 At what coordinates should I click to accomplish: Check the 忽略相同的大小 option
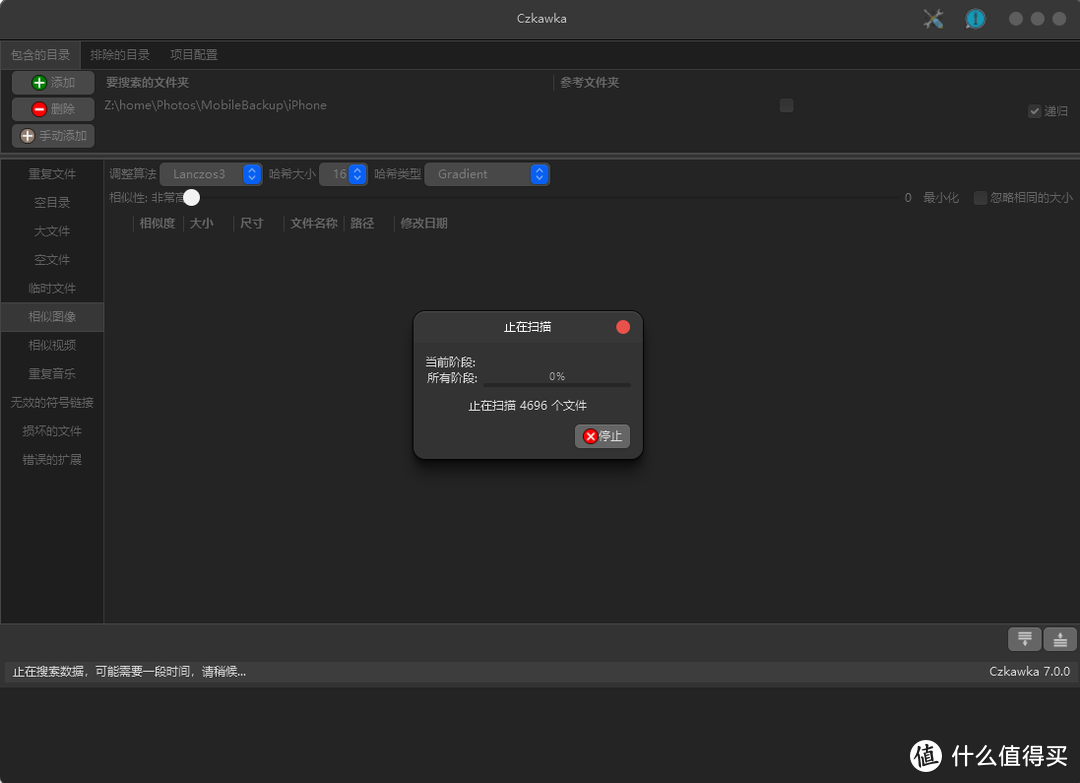coord(980,197)
